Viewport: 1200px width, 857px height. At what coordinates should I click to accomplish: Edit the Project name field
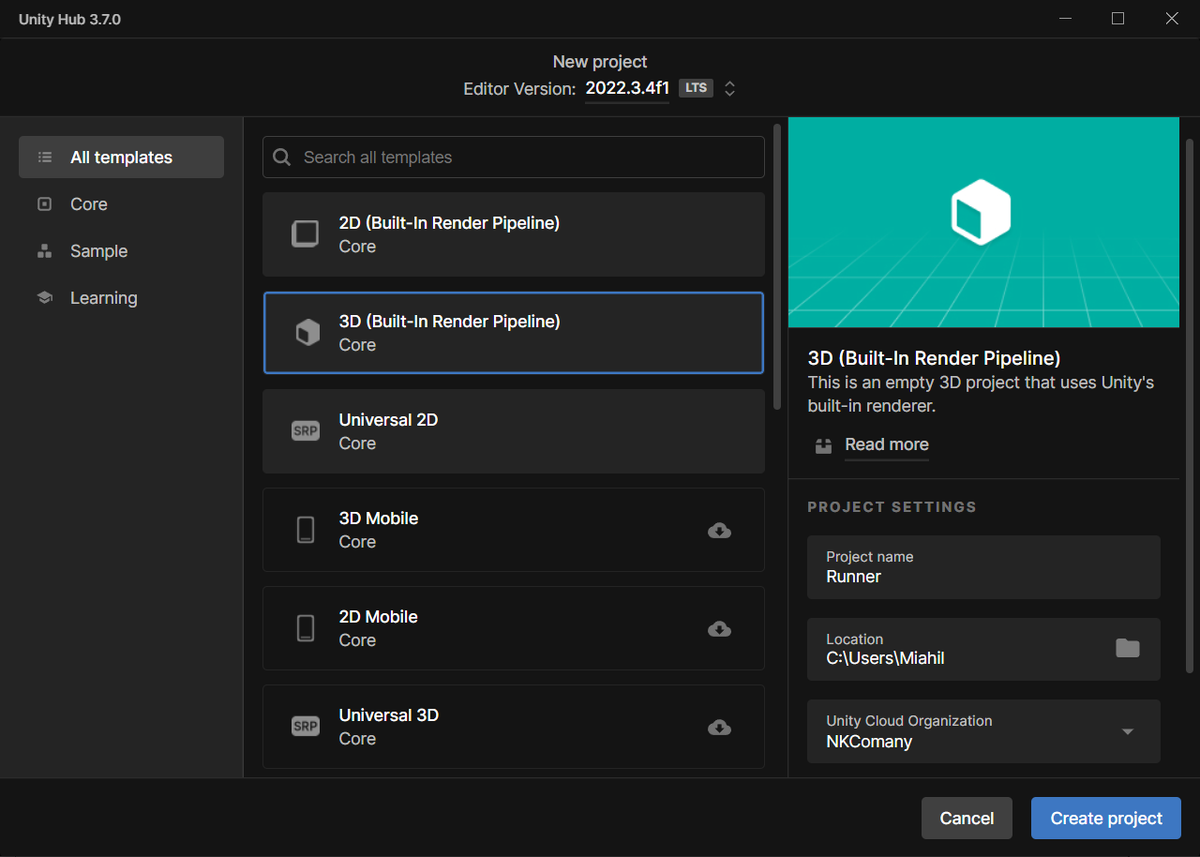point(984,567)
